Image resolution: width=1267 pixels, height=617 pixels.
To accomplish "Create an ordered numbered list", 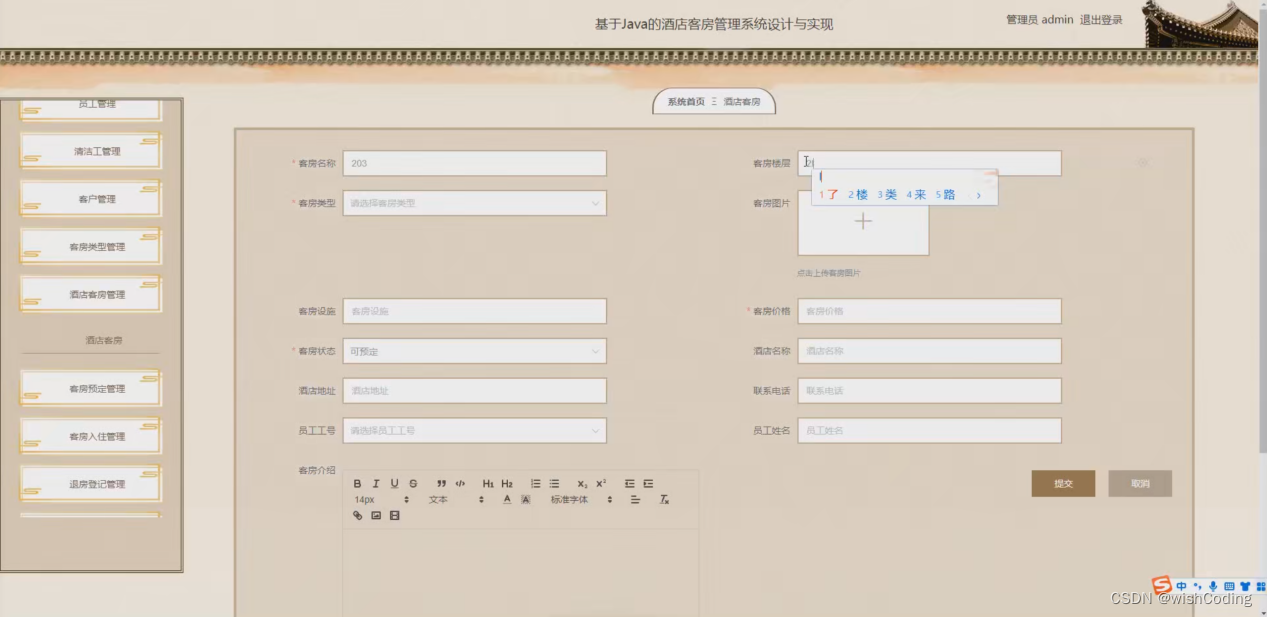I will tap(535, 484).
